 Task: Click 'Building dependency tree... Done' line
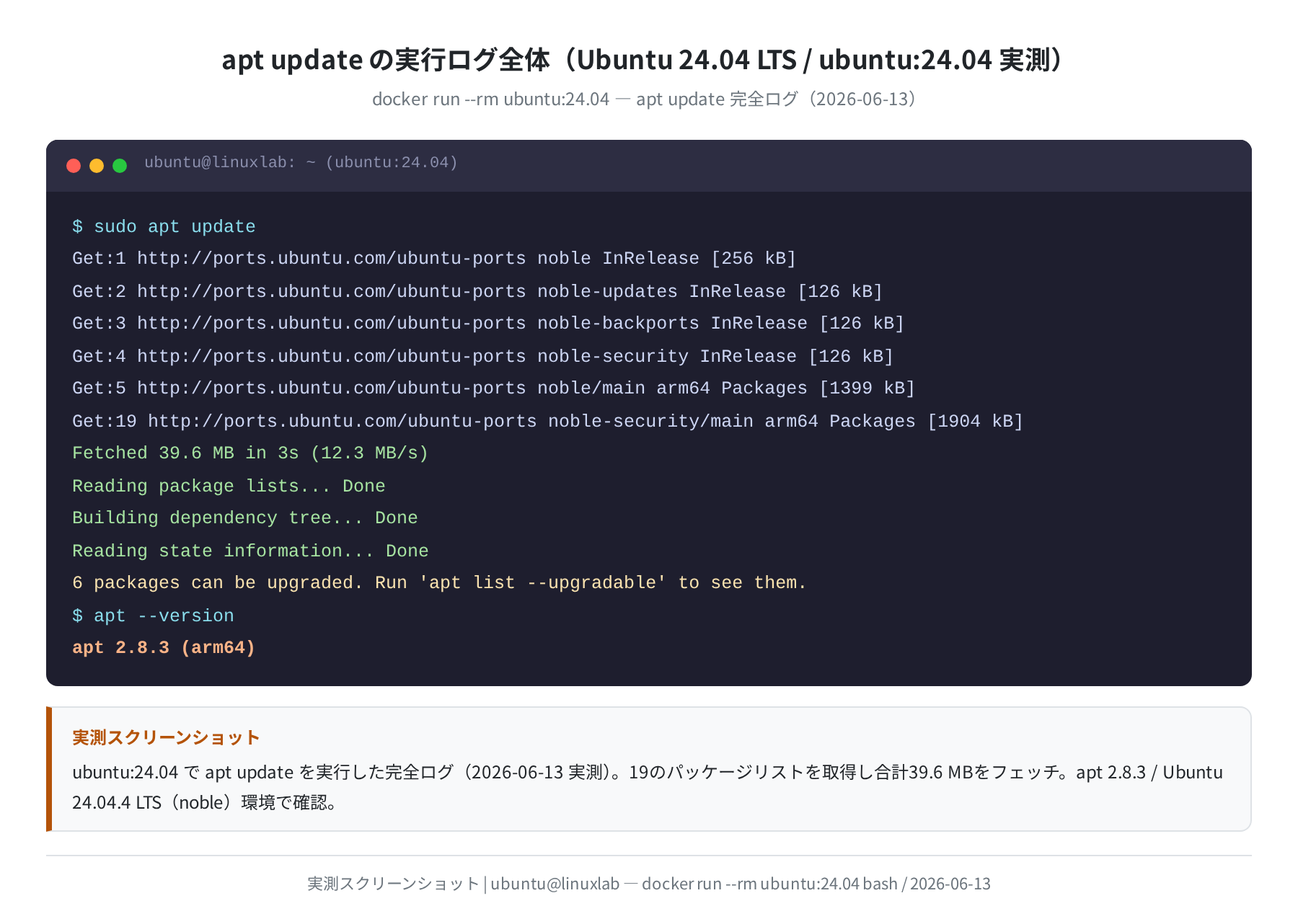click(245, 518)
